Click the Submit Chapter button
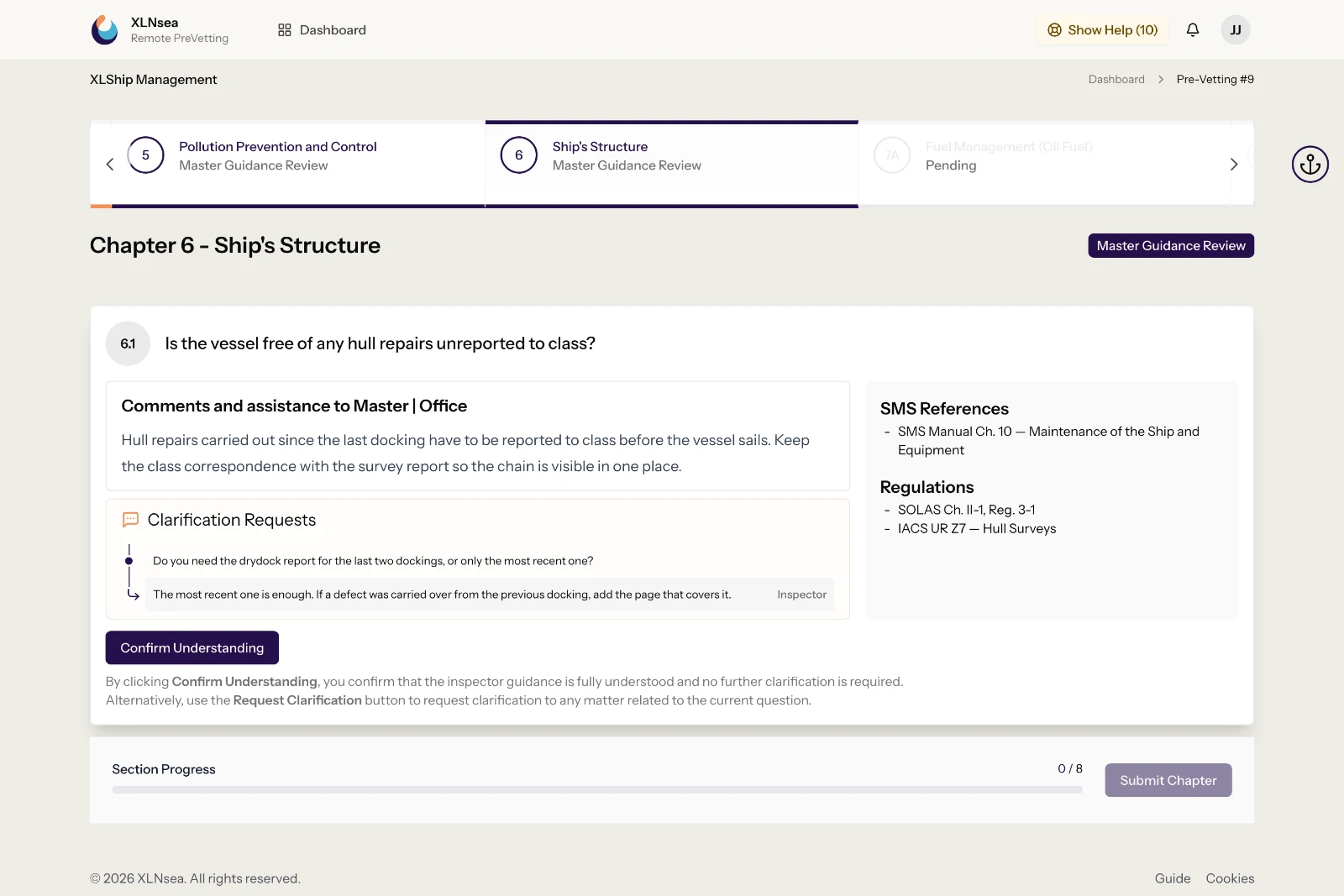This screenshot has height=896, width=1344. [1168, 780]
